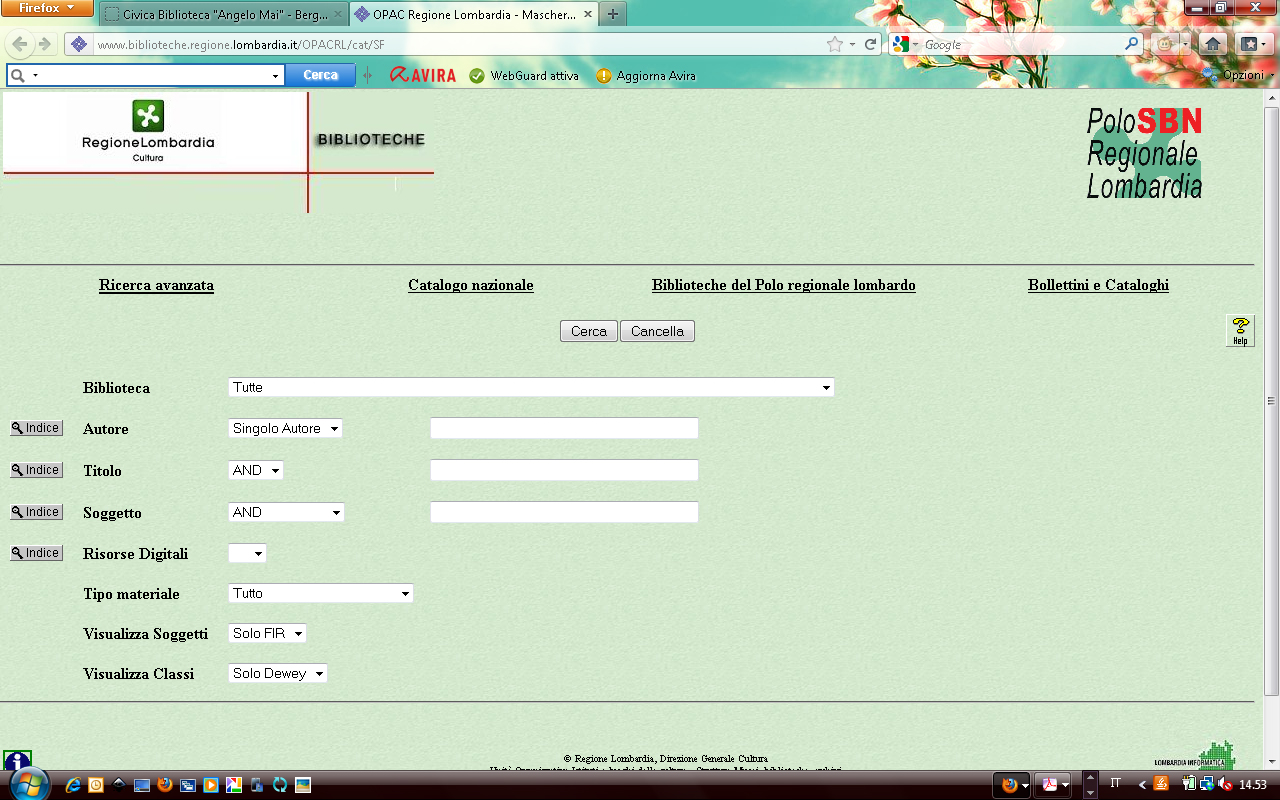
Task: Open the Titolo AND operator dropdown
Action: coord(256,470)
